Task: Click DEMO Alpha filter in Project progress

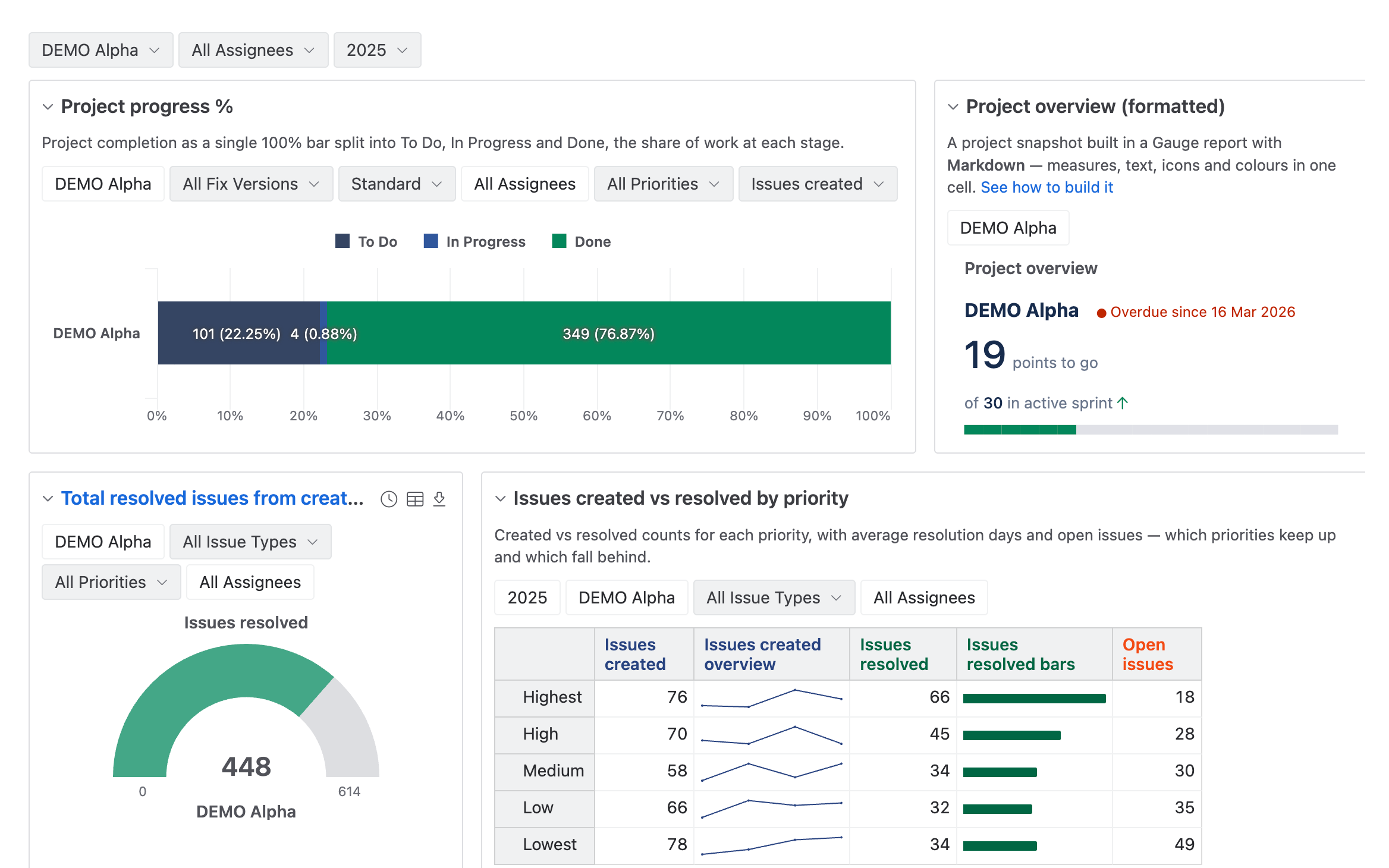Action: coord(103,184)
